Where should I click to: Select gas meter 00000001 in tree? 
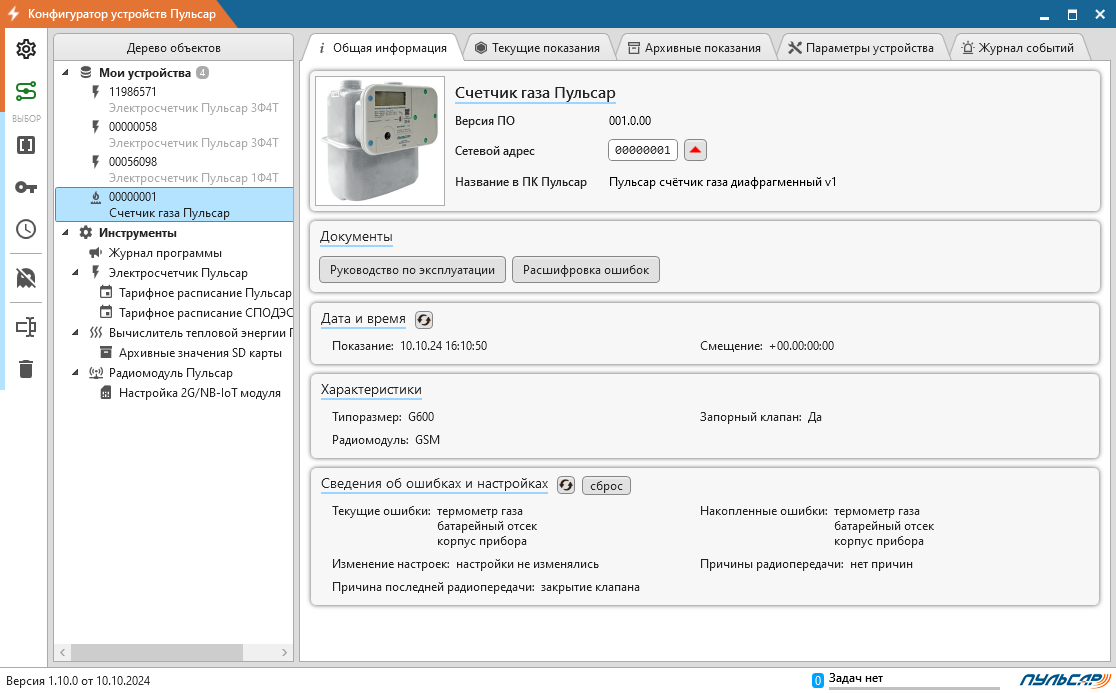[174, 204]
